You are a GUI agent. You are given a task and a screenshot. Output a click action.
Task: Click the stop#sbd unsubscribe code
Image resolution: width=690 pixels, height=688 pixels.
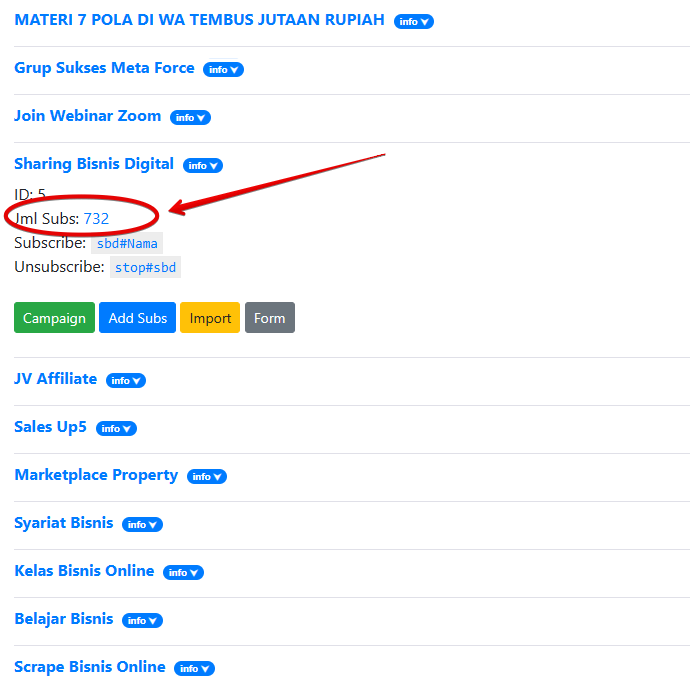pos(144,267)
